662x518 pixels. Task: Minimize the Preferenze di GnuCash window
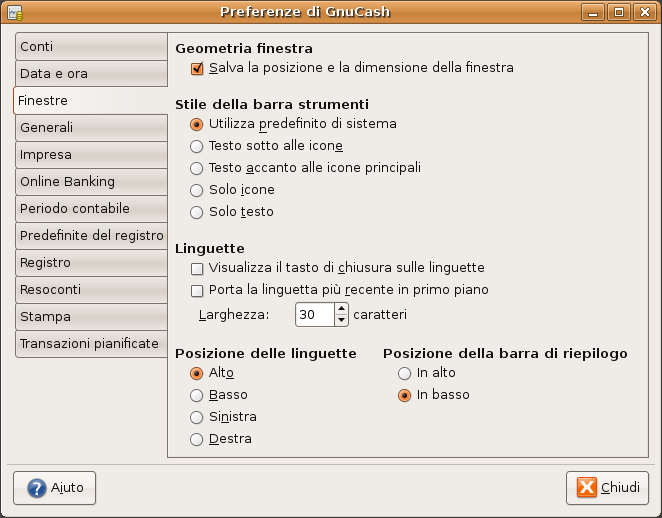click(x=593, y=12)
